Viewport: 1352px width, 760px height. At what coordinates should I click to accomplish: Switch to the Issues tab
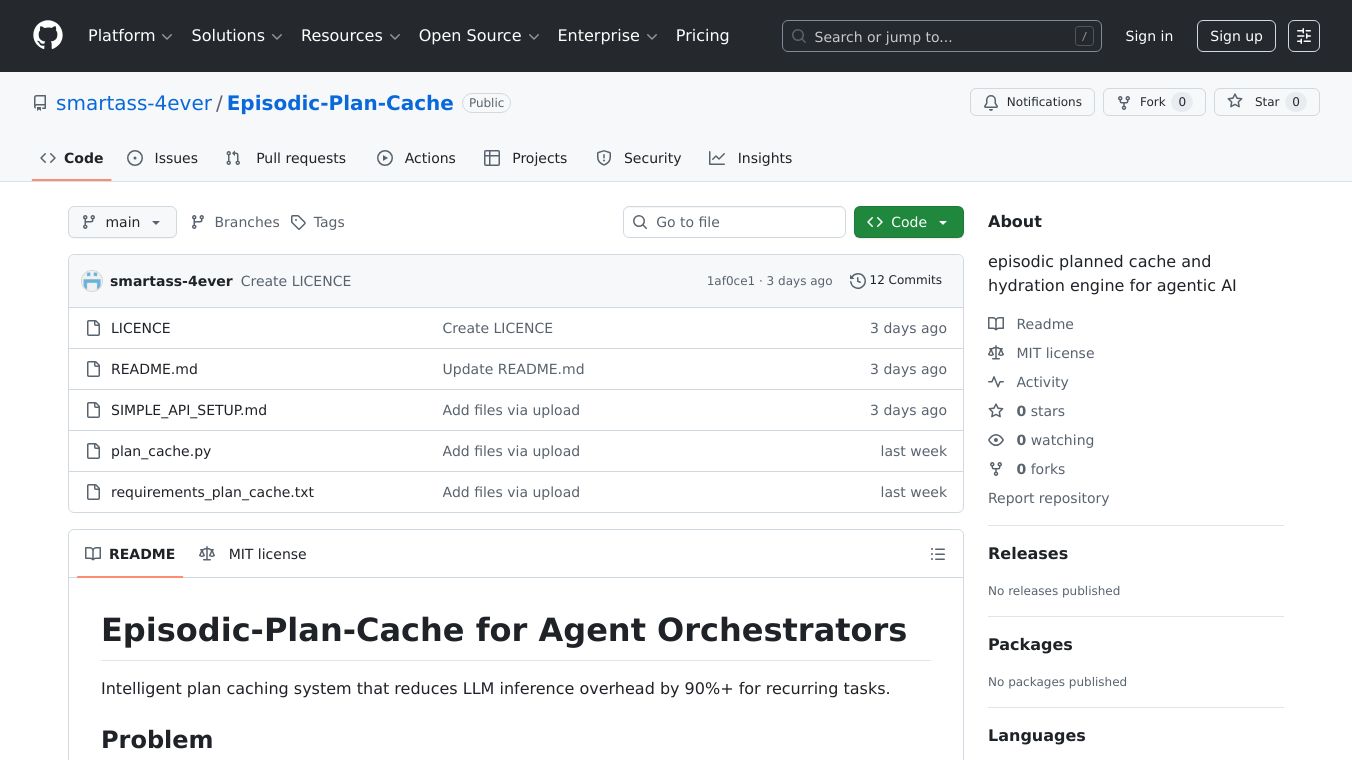click(x=163, y=158)
